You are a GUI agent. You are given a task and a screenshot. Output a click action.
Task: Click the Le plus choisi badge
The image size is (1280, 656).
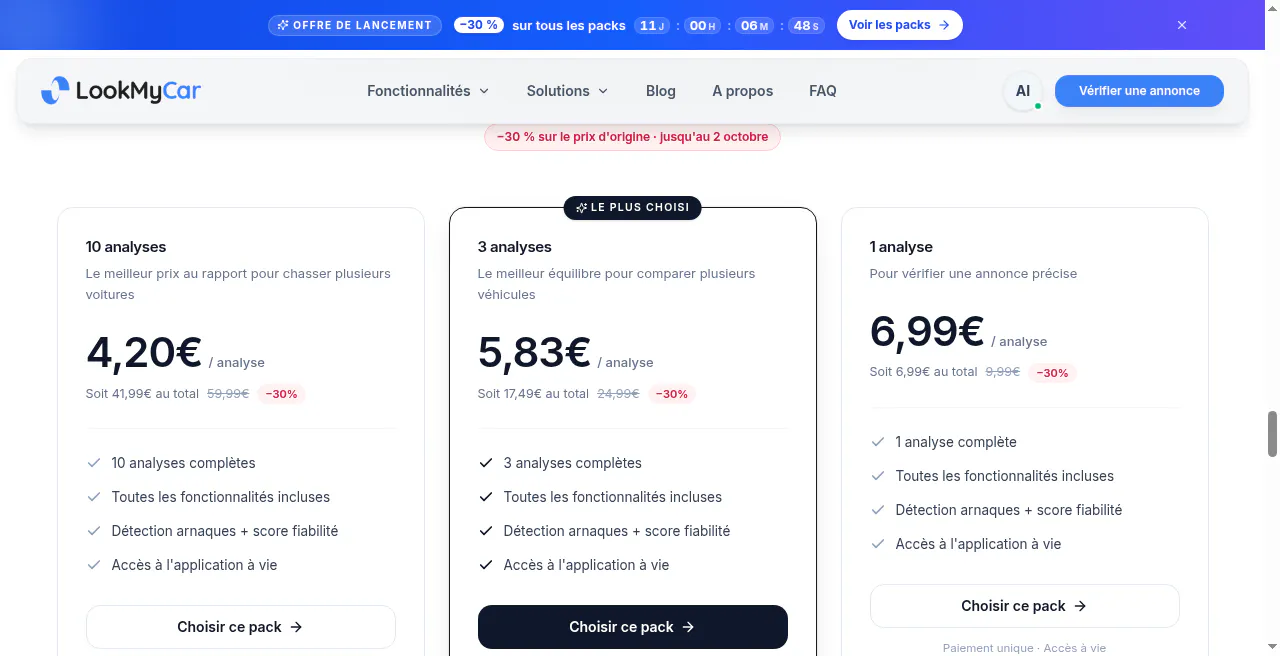633,208
